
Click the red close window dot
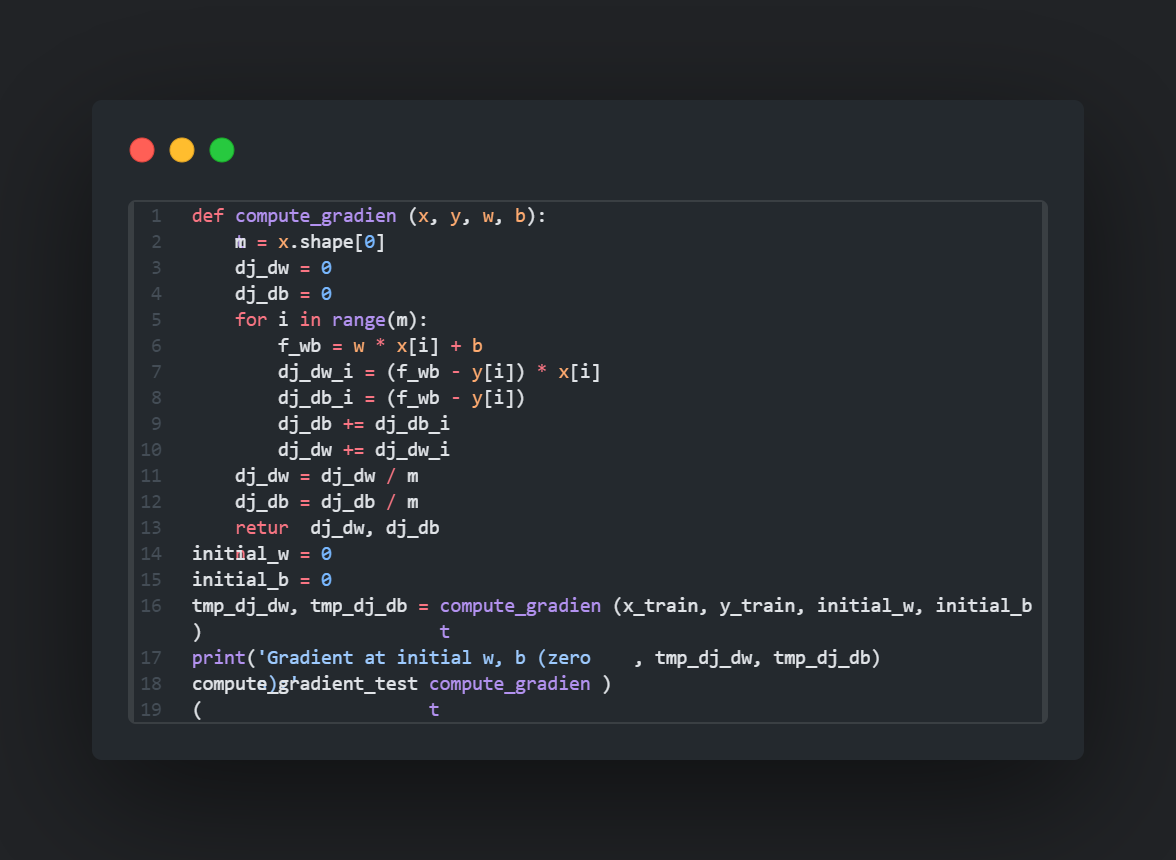[142, 150]
